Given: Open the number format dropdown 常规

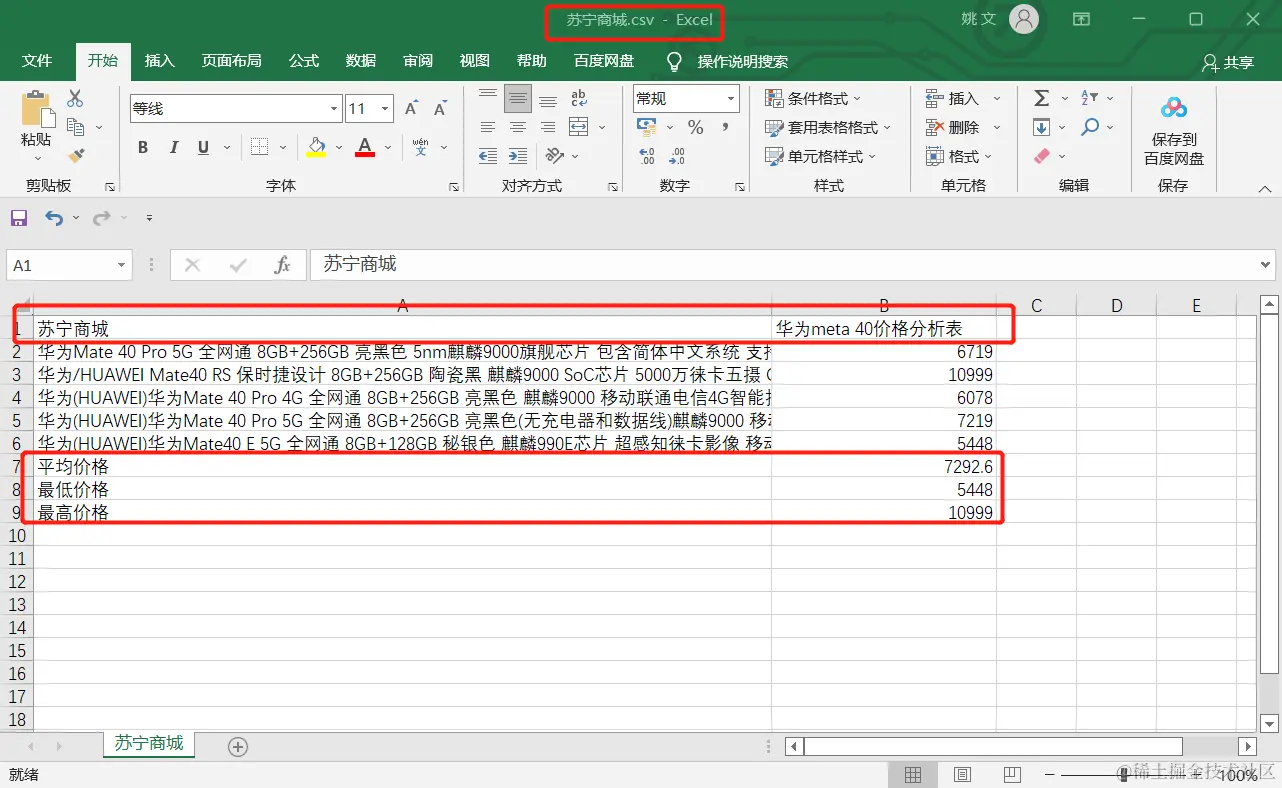Looking at the screenshot, I should coord(731,98).
